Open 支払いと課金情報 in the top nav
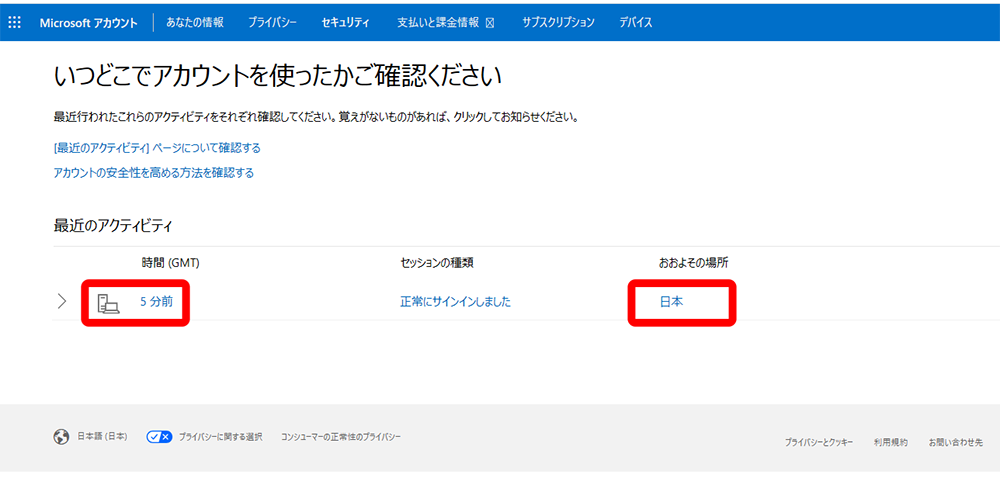1000x495 pixels. click(x=438, y=22)
